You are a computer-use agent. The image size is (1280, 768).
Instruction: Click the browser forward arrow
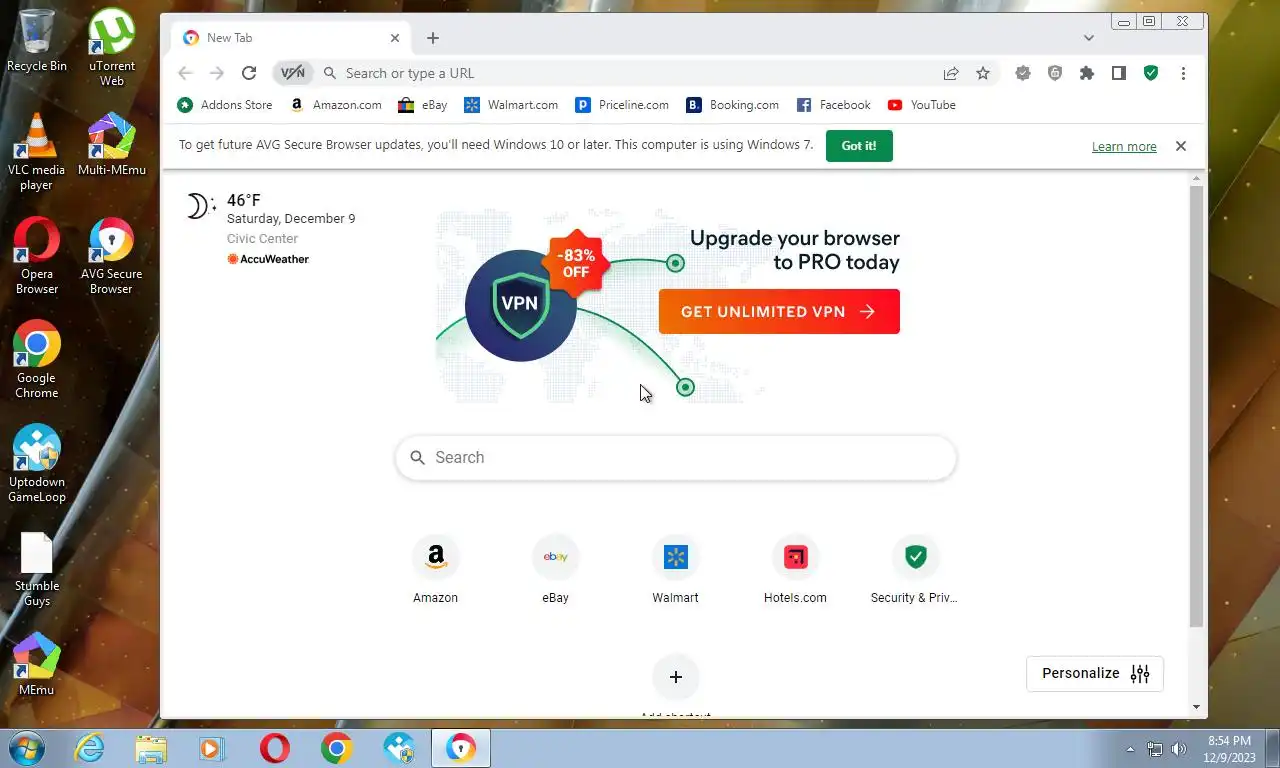click(217, 73)
